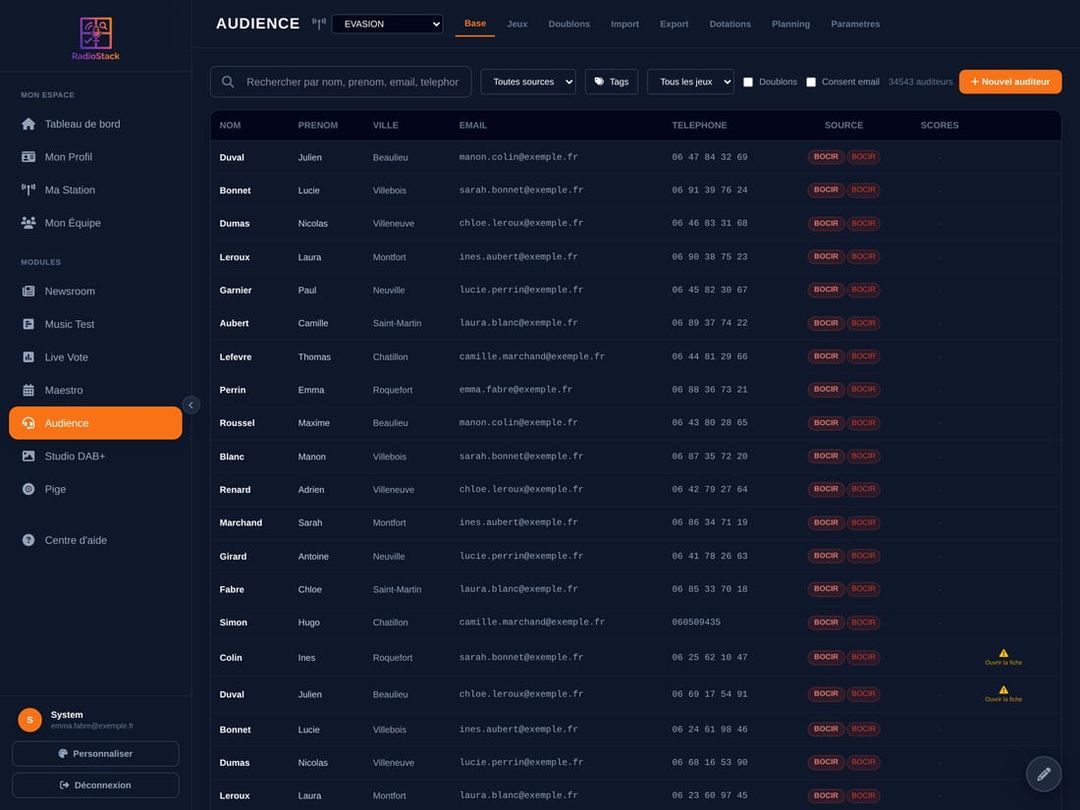Open Ma Station antenna icon
Viewport: 1080px width, 810px height.
coord(28,190)
